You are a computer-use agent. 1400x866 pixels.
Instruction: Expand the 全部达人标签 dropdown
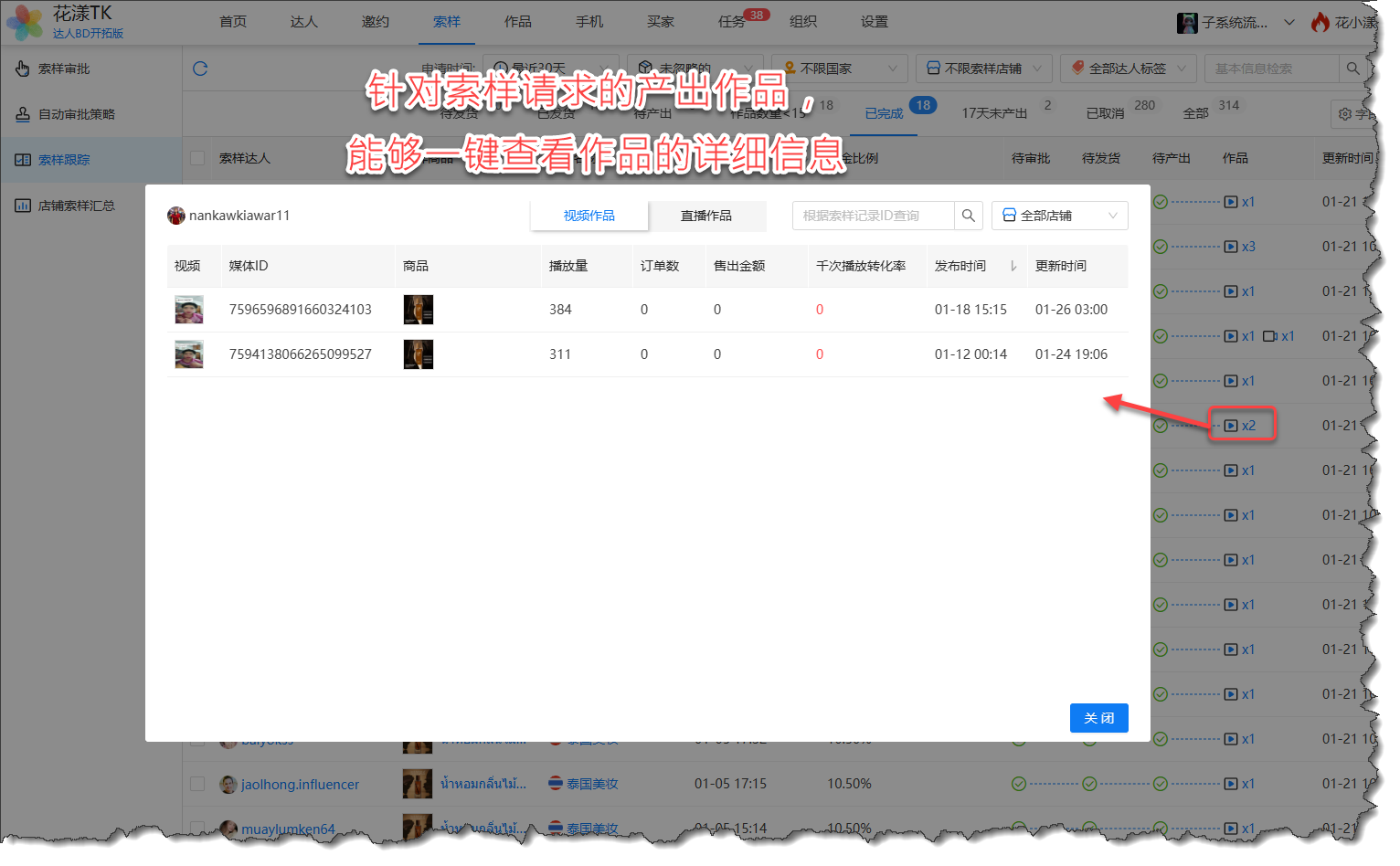coord(1129,69)
